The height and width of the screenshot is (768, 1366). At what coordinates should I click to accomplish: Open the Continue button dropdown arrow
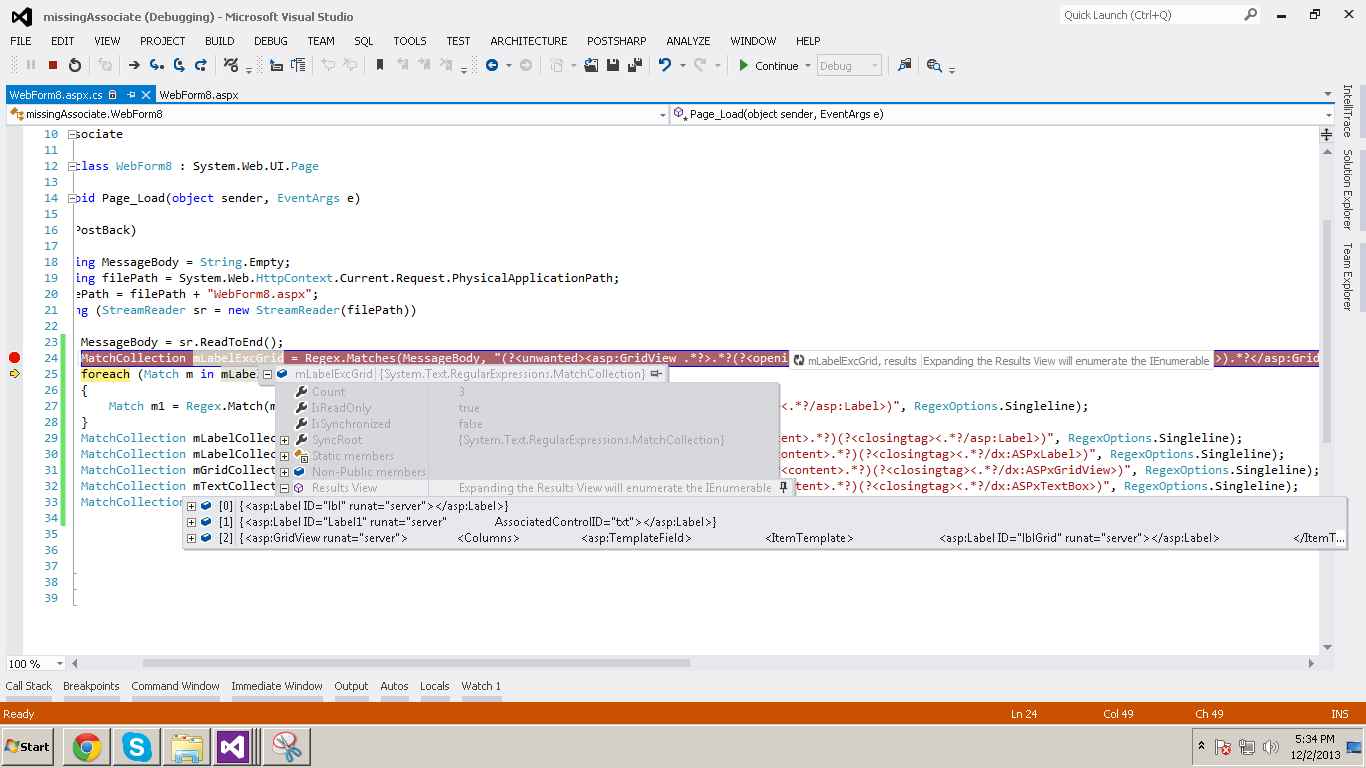(x=807, y=66)
